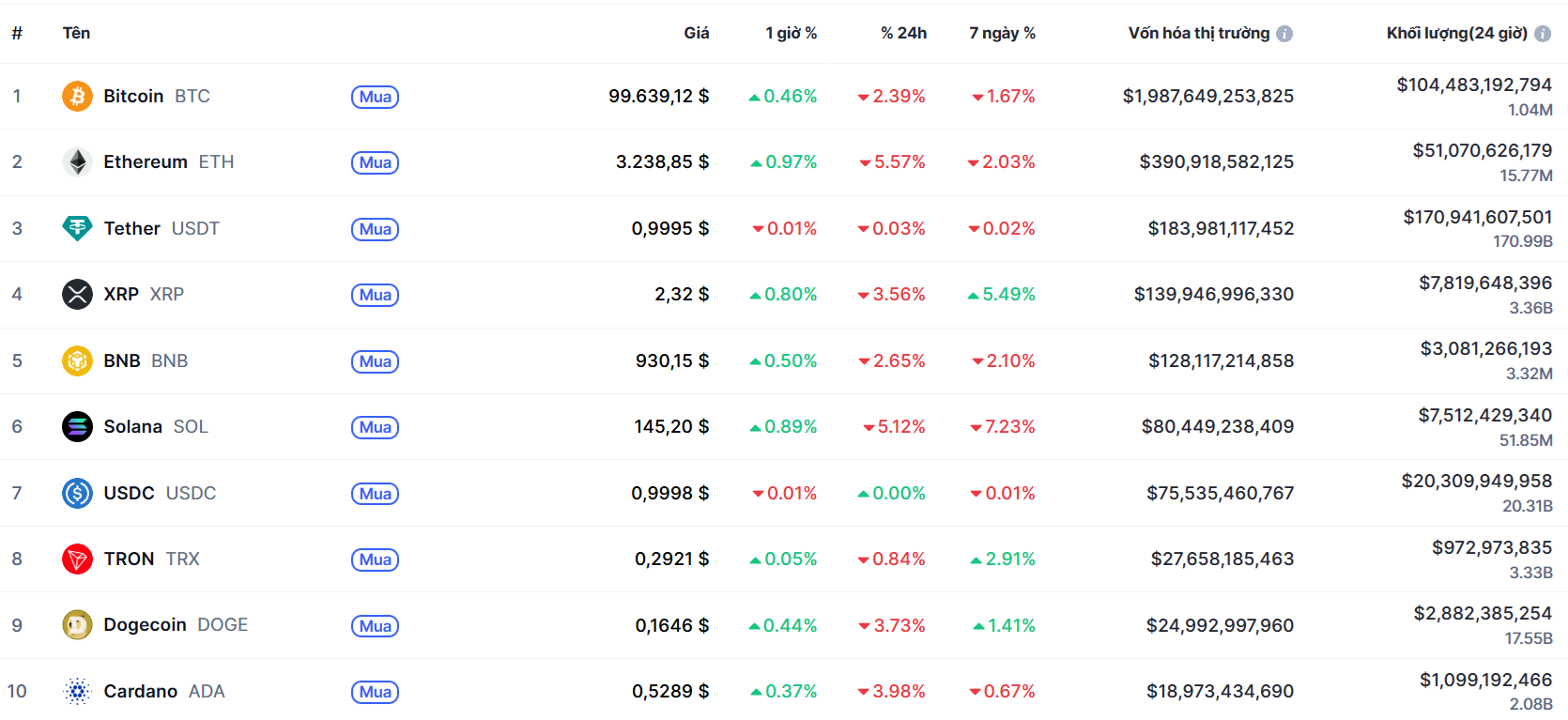Click the info icon beside Khối lượng(24 giờ)

1543,34
